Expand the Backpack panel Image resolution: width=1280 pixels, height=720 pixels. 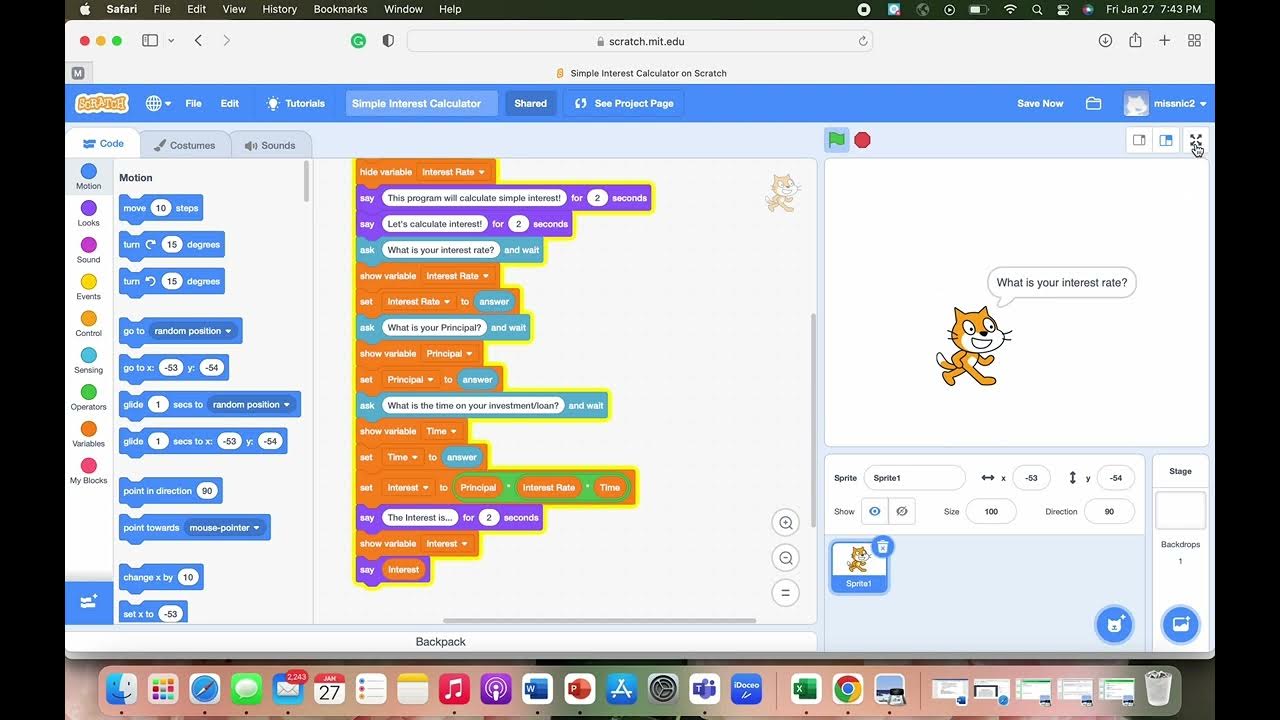click(441, 642)
